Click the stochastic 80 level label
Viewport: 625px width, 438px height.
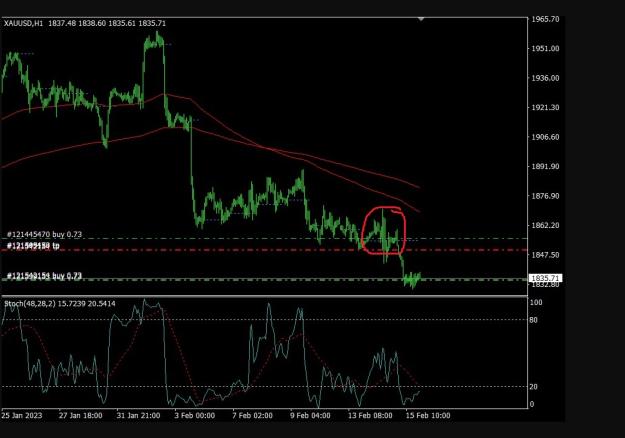(x=533, y=320)
